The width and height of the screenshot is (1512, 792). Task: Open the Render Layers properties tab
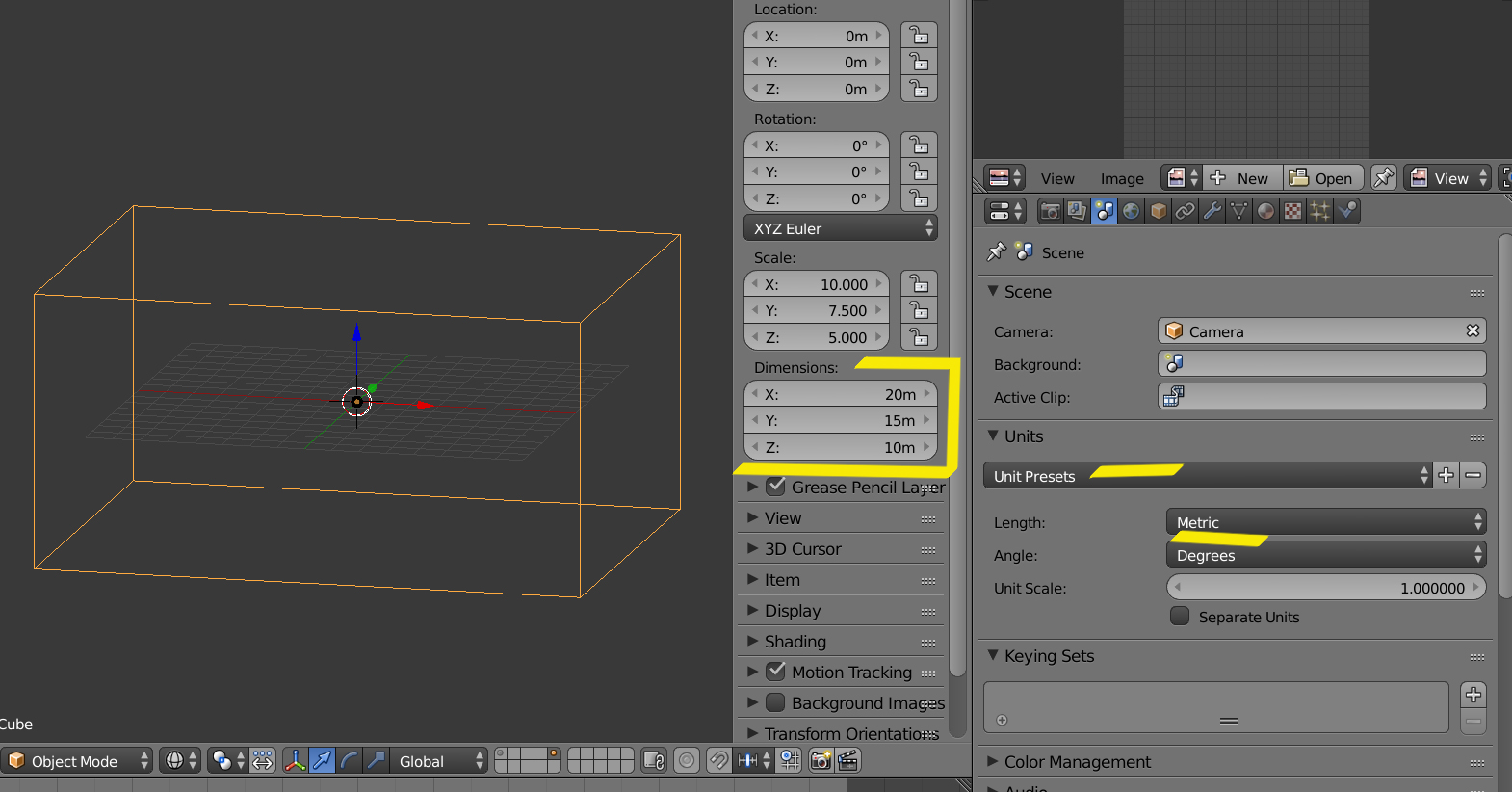[x=1077, y=211]
